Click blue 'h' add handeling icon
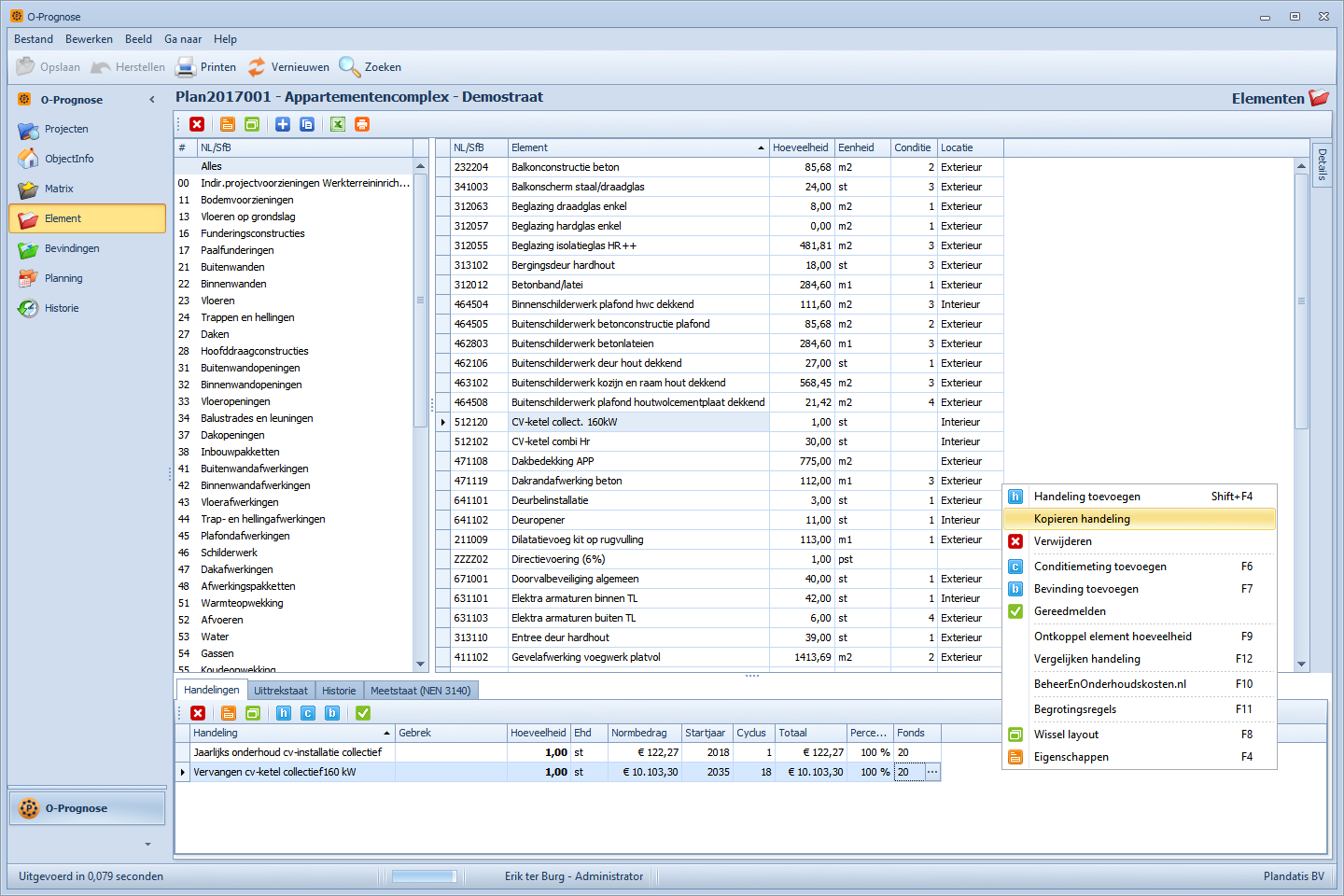Image resolution: width=1344 pixels, height=896 pixels. 284,713
